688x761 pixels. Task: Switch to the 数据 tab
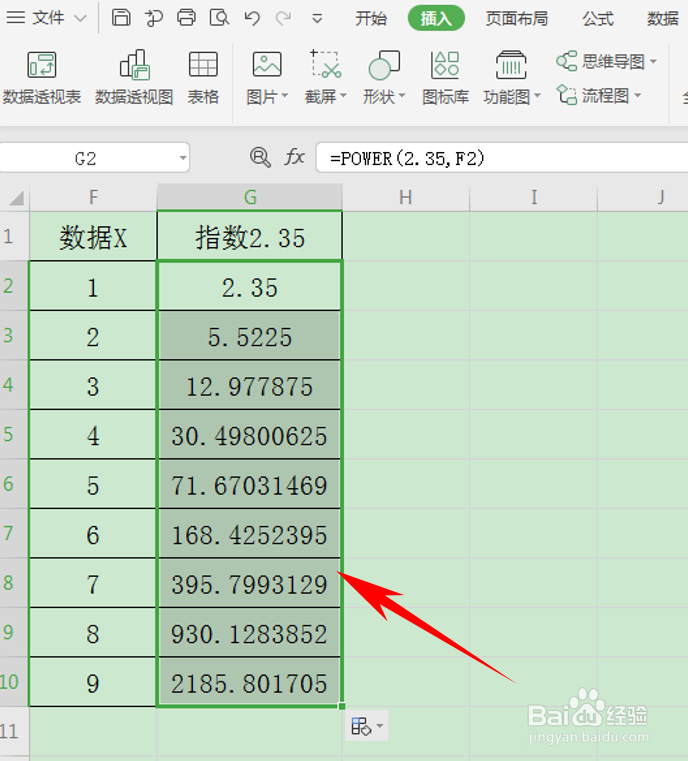[x=663, y=18]
